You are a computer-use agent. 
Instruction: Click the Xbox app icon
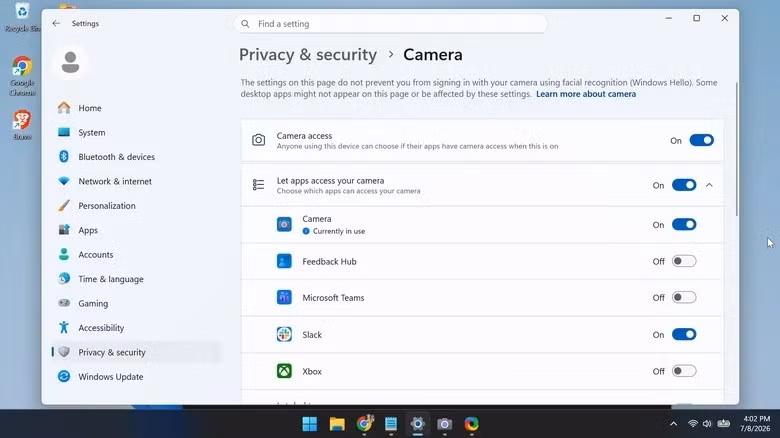pyautogui.click(x=284, y=371)
